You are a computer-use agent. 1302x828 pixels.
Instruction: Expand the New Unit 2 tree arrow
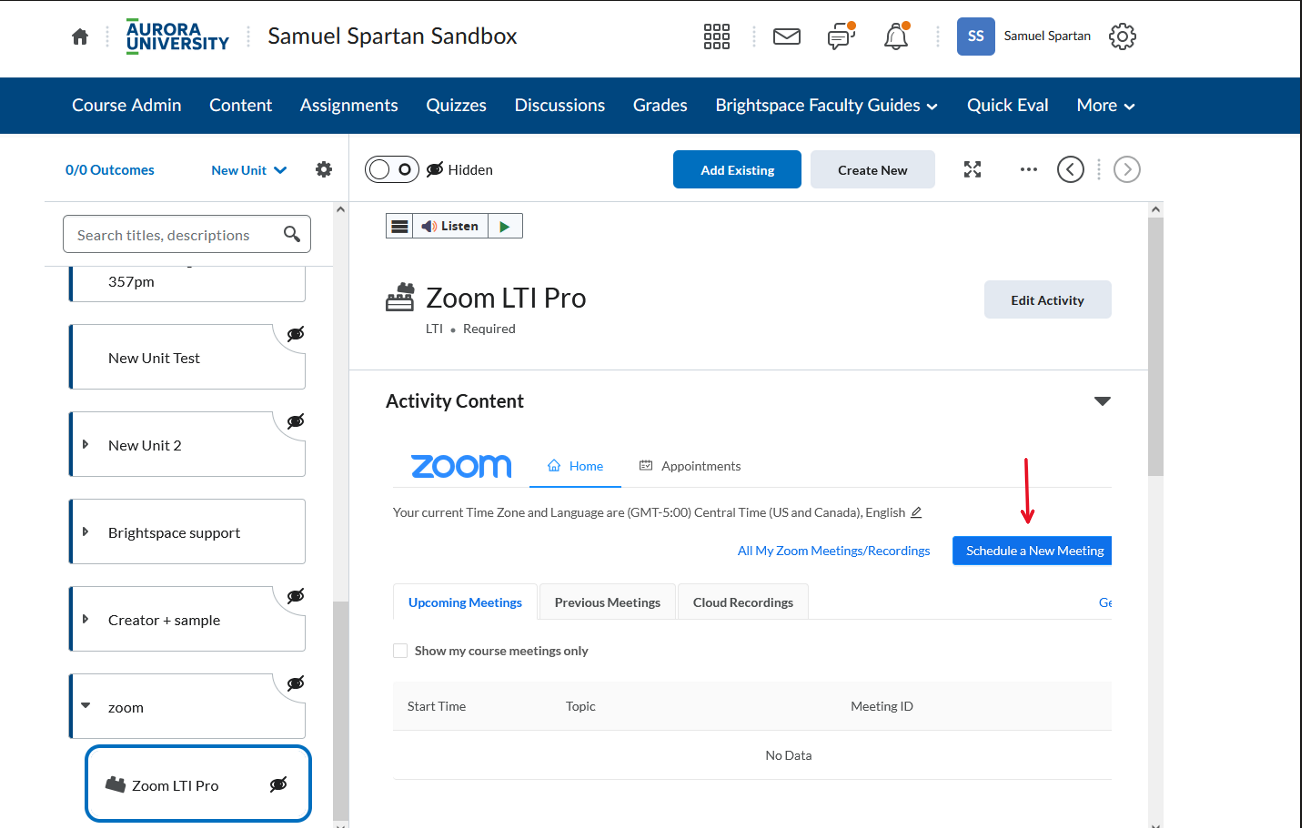coord(85,445)
